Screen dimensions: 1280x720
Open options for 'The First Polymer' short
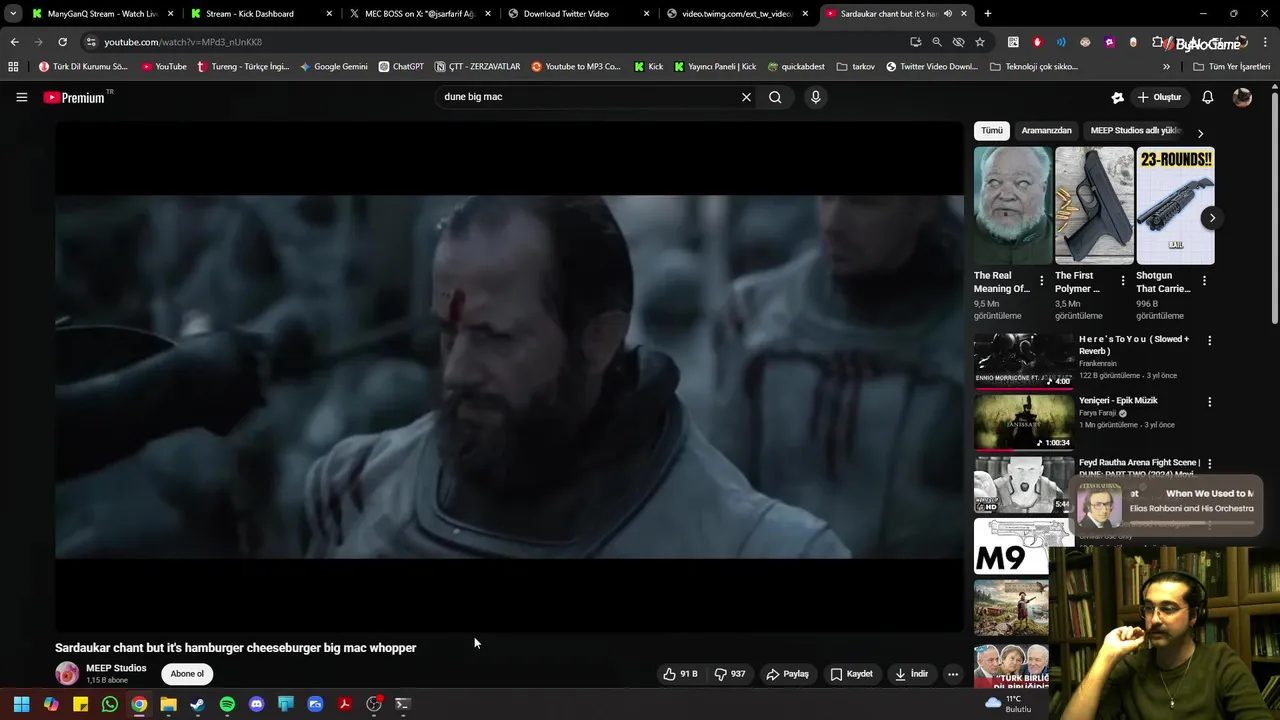click(x=1122, y=281)
